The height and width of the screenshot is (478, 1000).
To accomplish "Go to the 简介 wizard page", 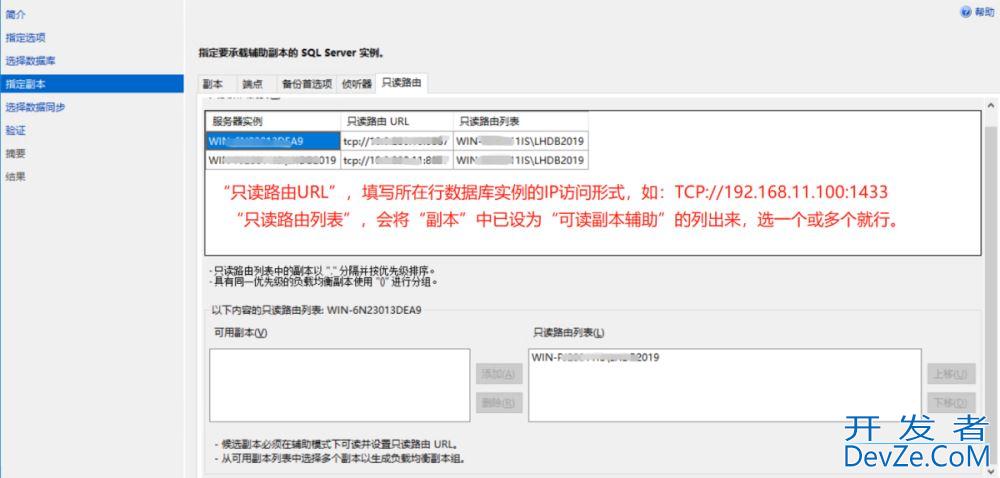I will point(16,15).
